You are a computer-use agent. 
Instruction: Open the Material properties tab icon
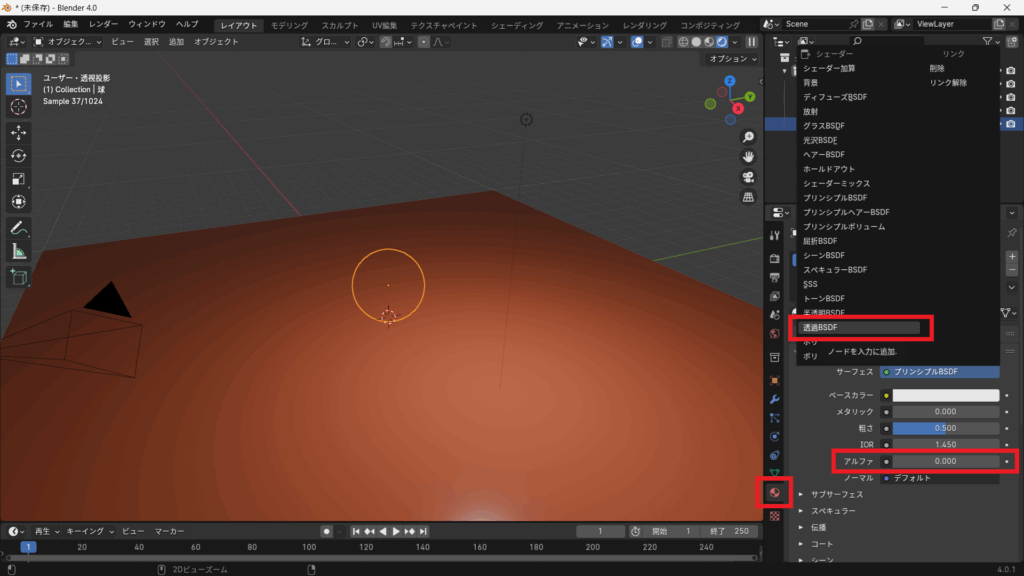pyautogui.click(x=773, y=493)
